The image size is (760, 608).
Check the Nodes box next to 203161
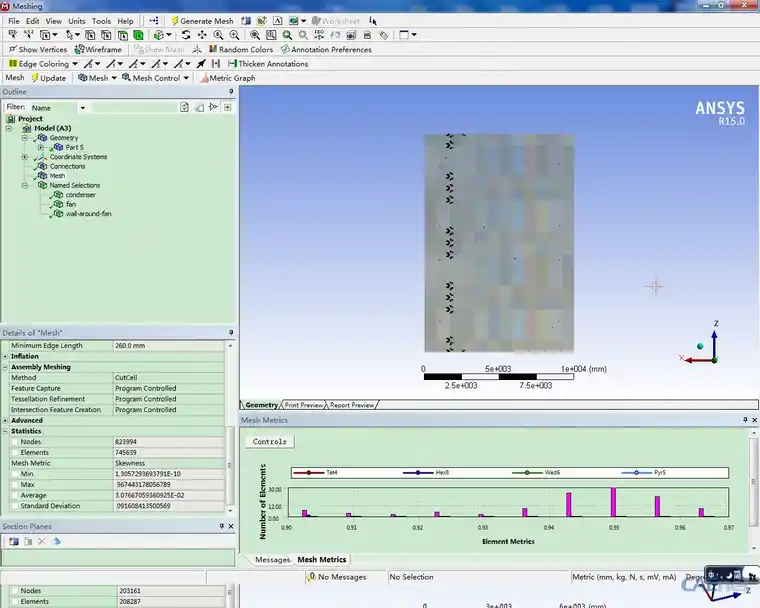(15, 591)
